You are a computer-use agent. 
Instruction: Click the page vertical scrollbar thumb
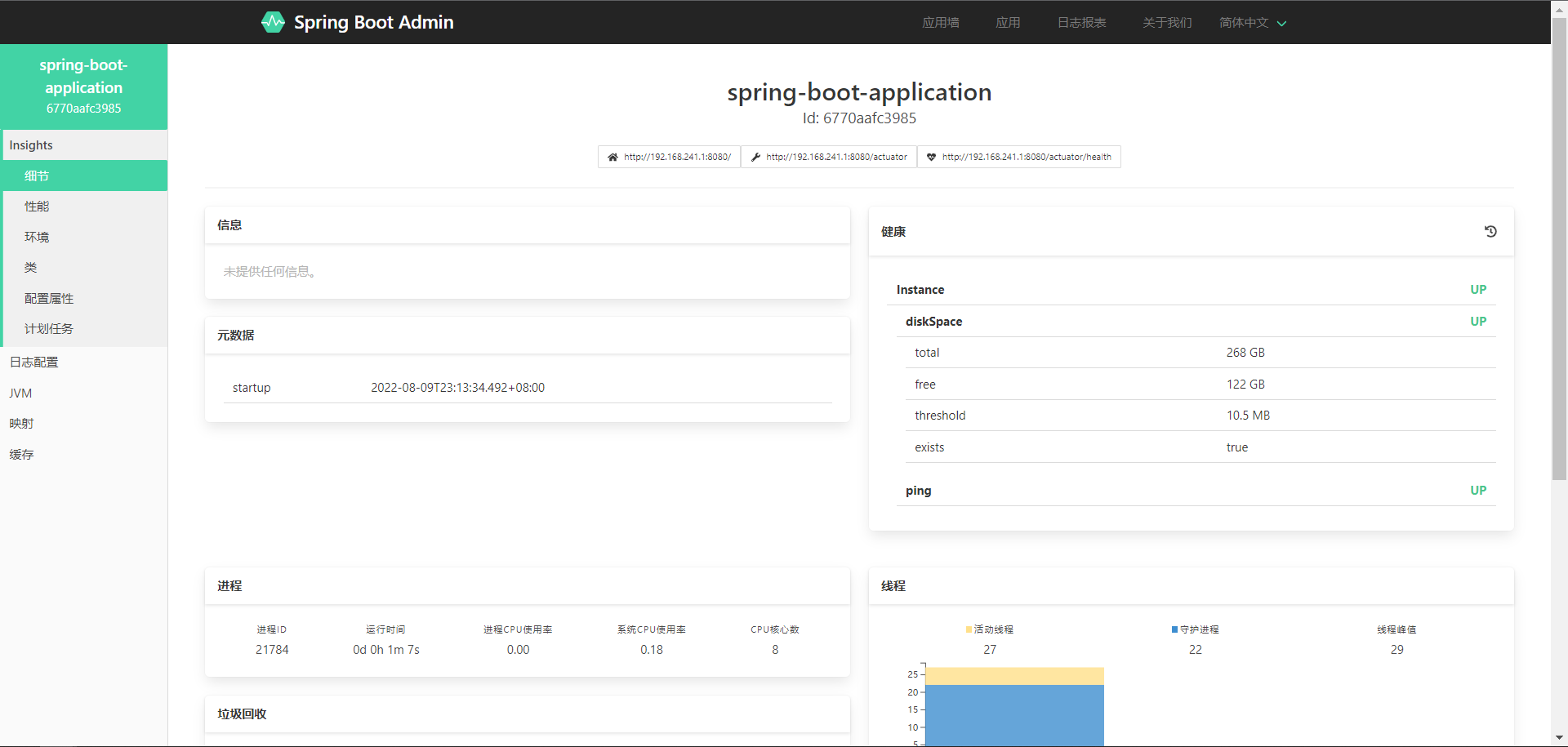coord(1559,249)
